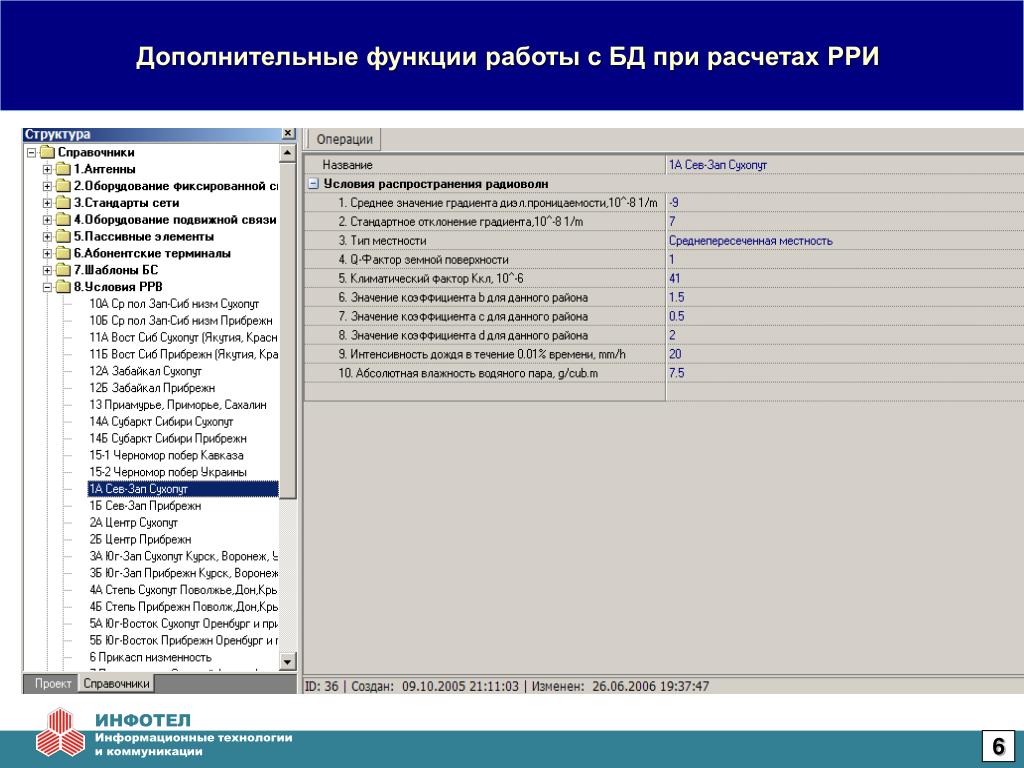Click the 6.Абонентские терминалы folder icon
This screenshot has width=1024, height=768.
tap(63, 254)
